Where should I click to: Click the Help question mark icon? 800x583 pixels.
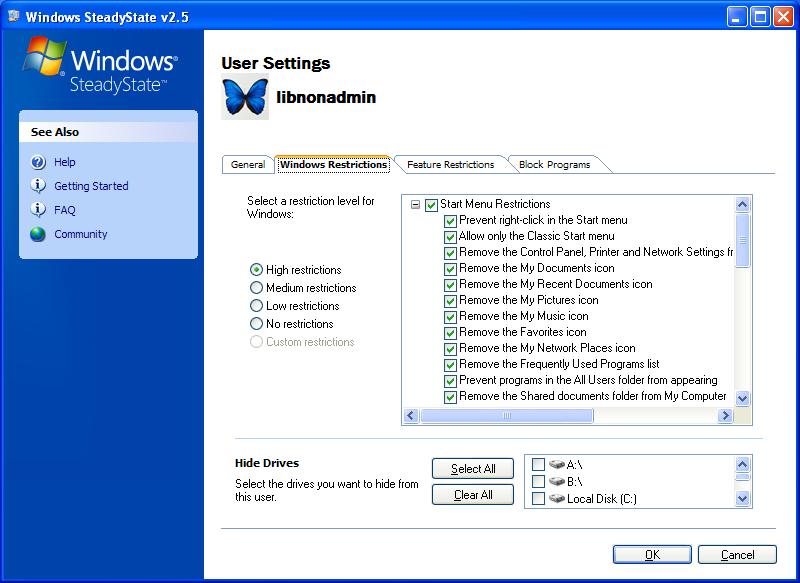(38, 162)
